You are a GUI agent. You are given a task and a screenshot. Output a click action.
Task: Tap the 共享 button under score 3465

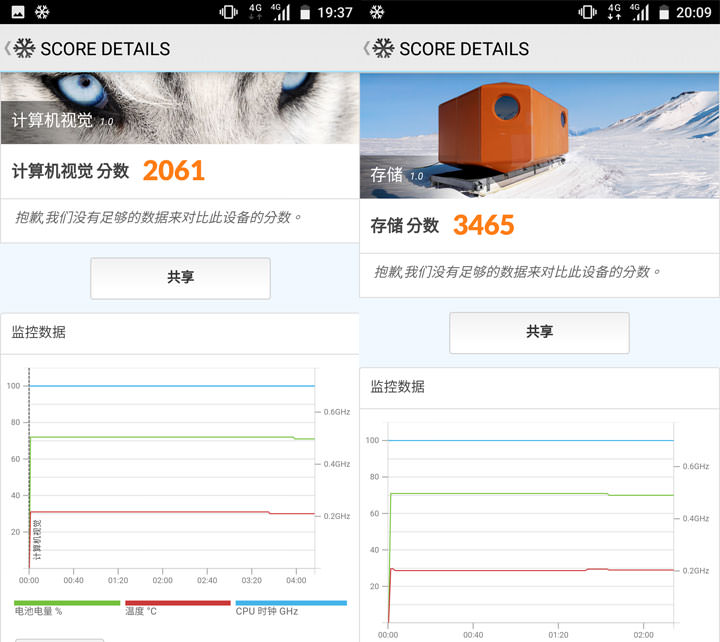tap(539, 333)
